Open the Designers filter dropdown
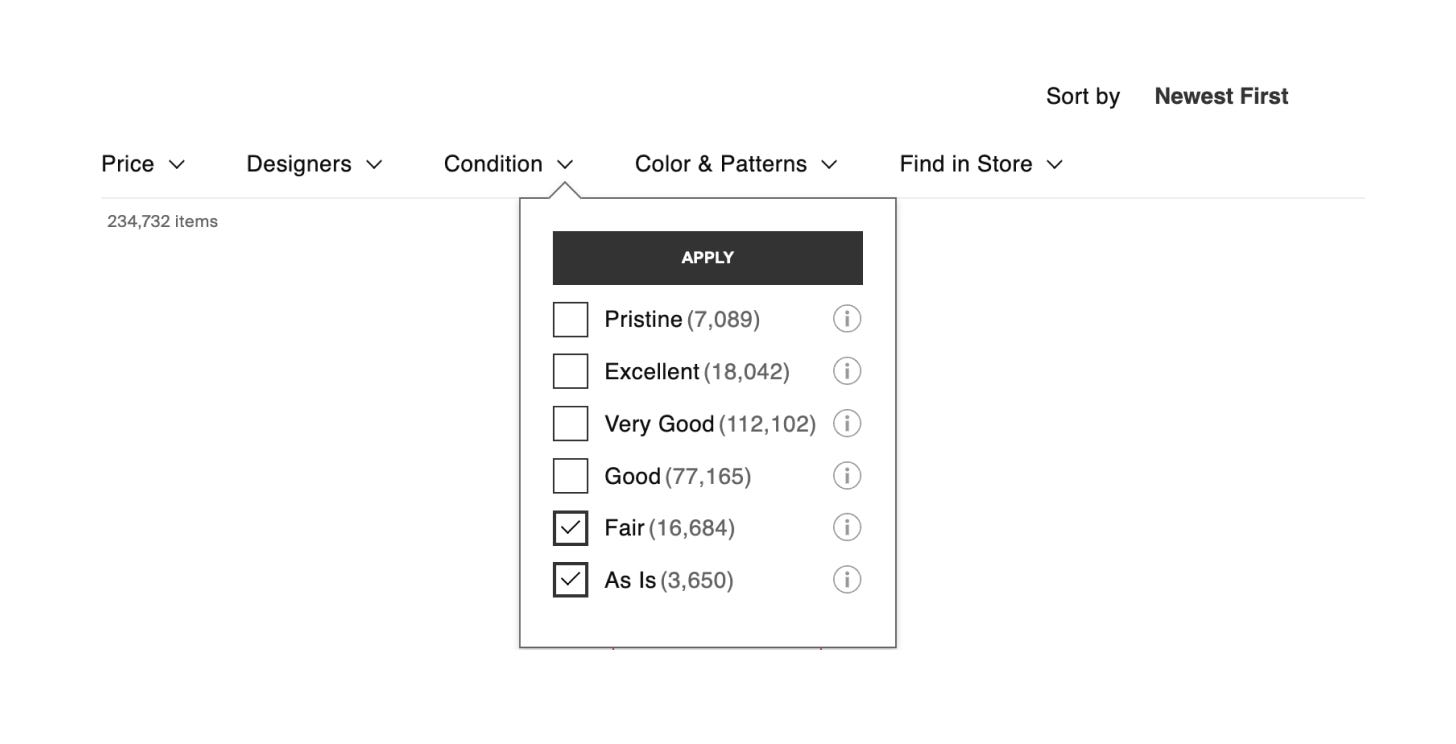 tap(314, 164)
